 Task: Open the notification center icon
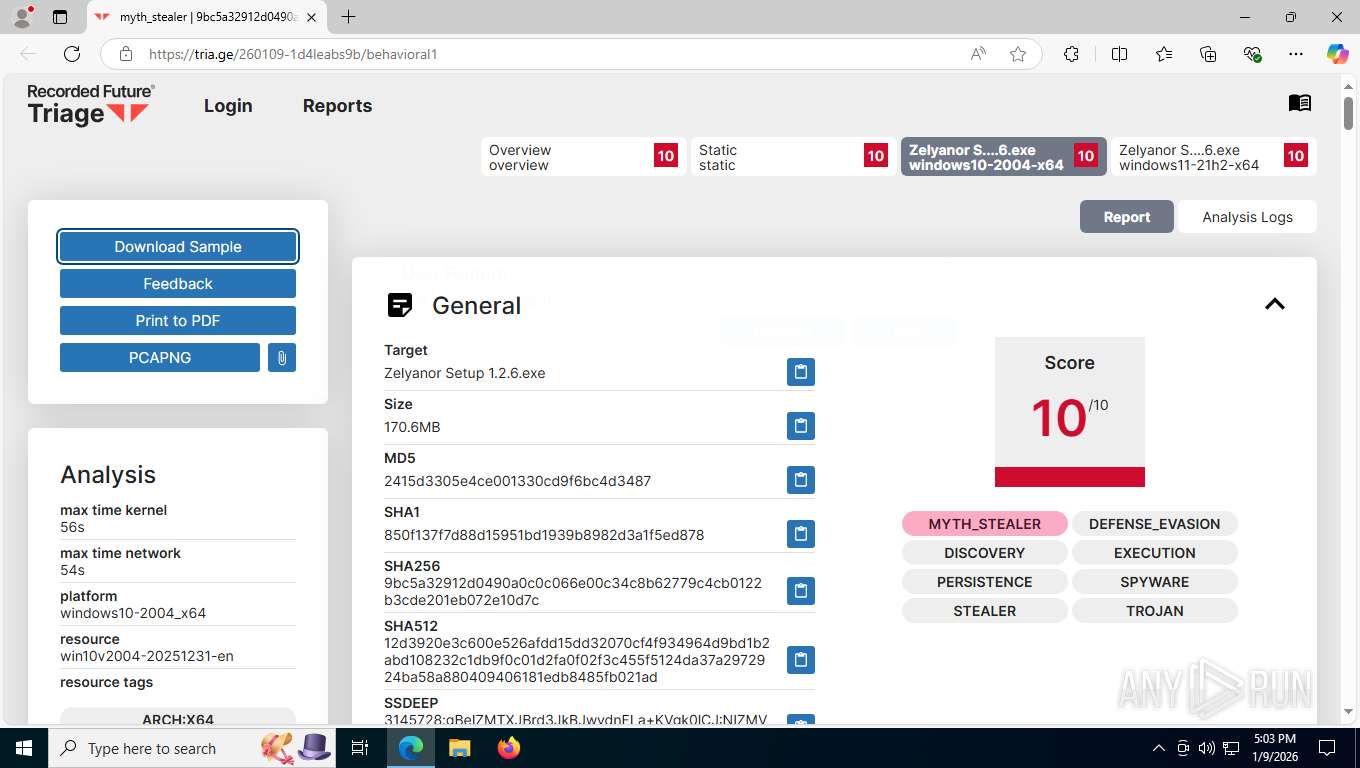click(x=1328, y=748)
